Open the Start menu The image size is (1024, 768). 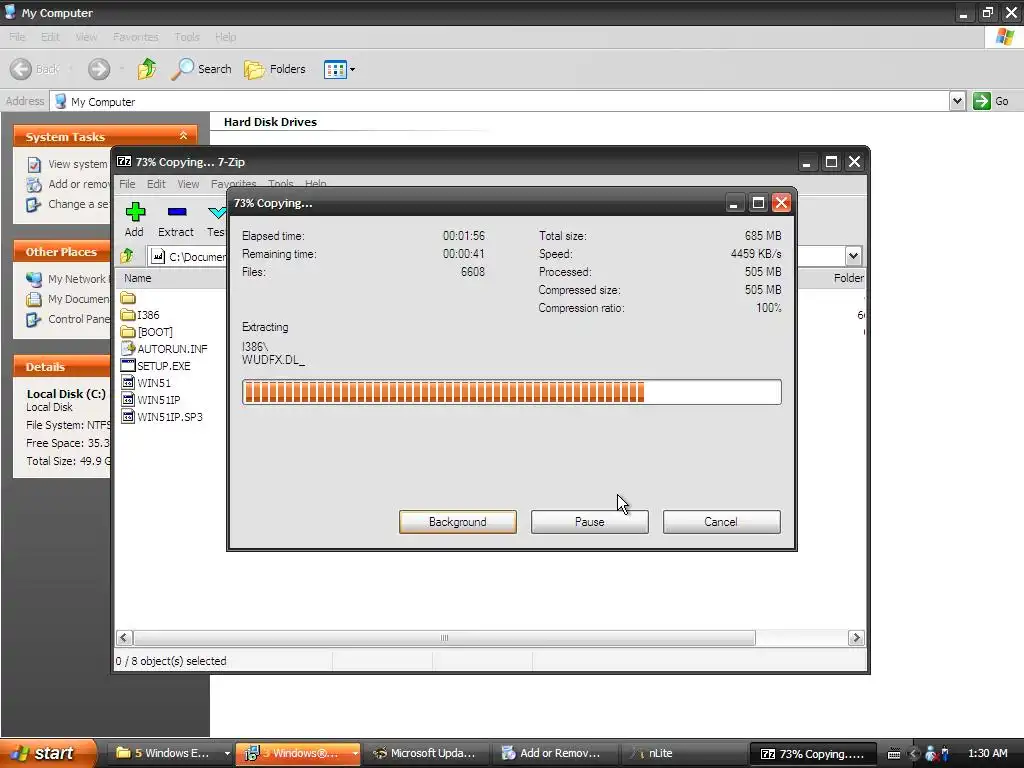click(48, 753)
